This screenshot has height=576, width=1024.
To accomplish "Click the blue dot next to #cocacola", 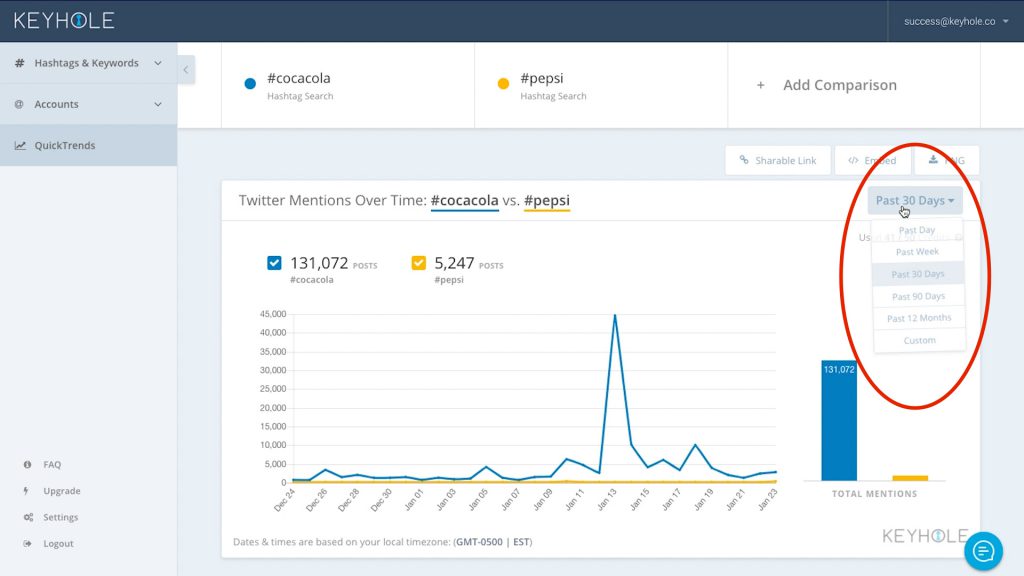I will click(x=250, y=84).
